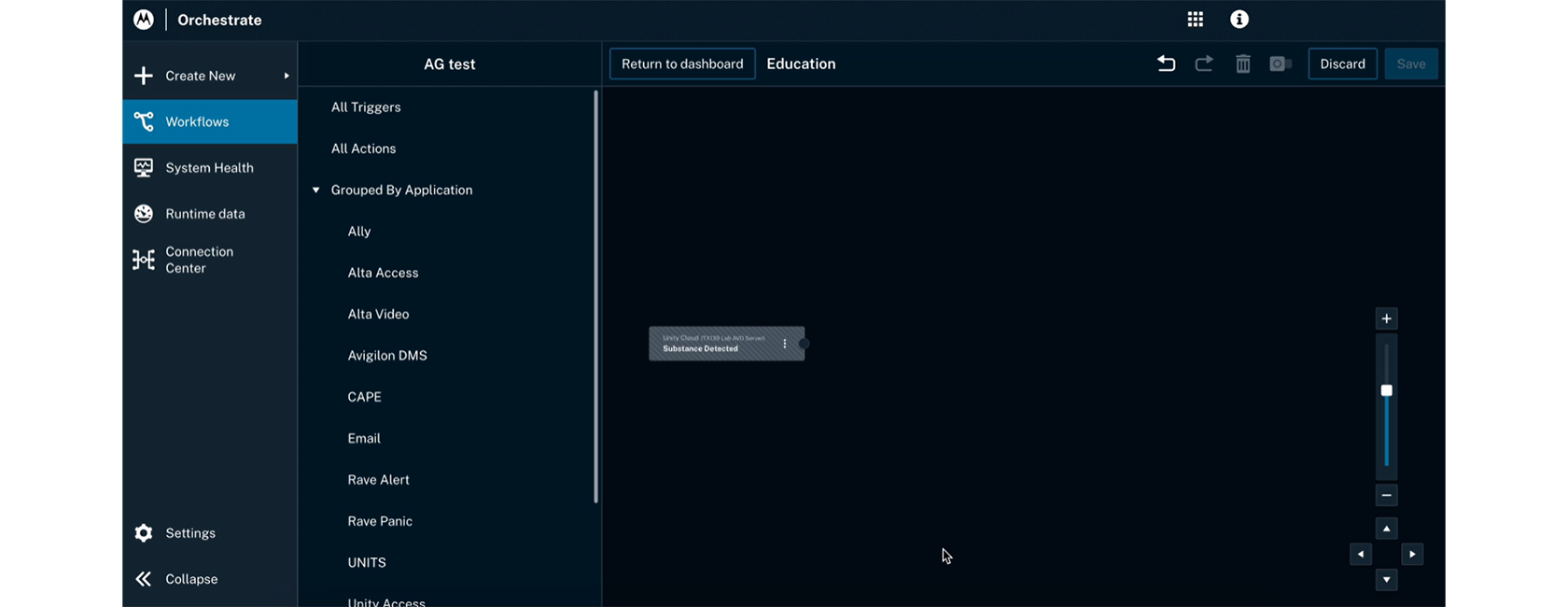Click the application list scrollbar
The image size is (1568, 607).
coord(595,297)
